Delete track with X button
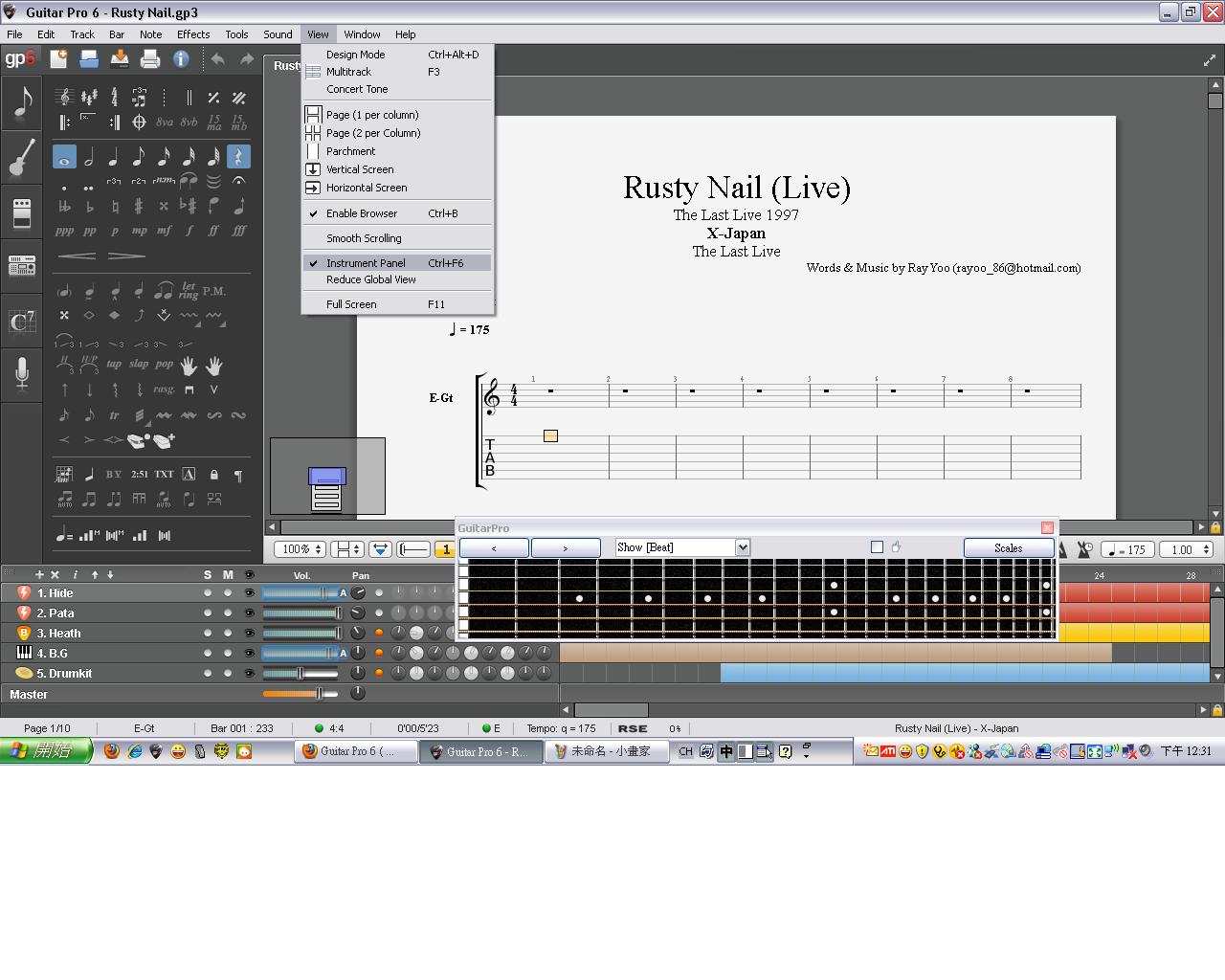The width and height of the screenshot is (1225, 980). click(x=55, y=574)
